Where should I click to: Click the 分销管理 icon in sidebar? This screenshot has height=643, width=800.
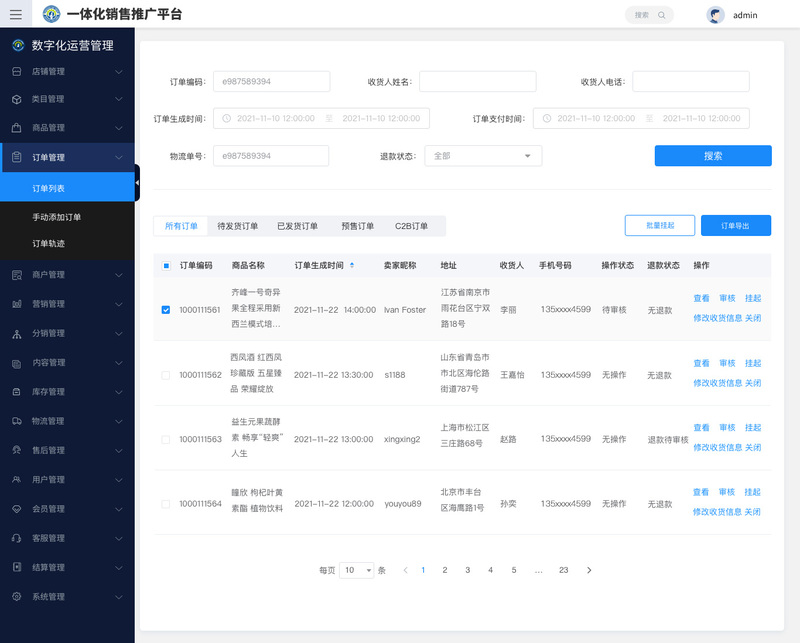pyautogui.click(x=16, y=334)
